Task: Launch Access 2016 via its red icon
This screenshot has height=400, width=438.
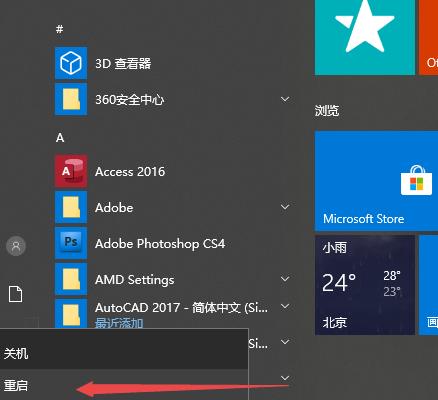Action: point(71,171)
